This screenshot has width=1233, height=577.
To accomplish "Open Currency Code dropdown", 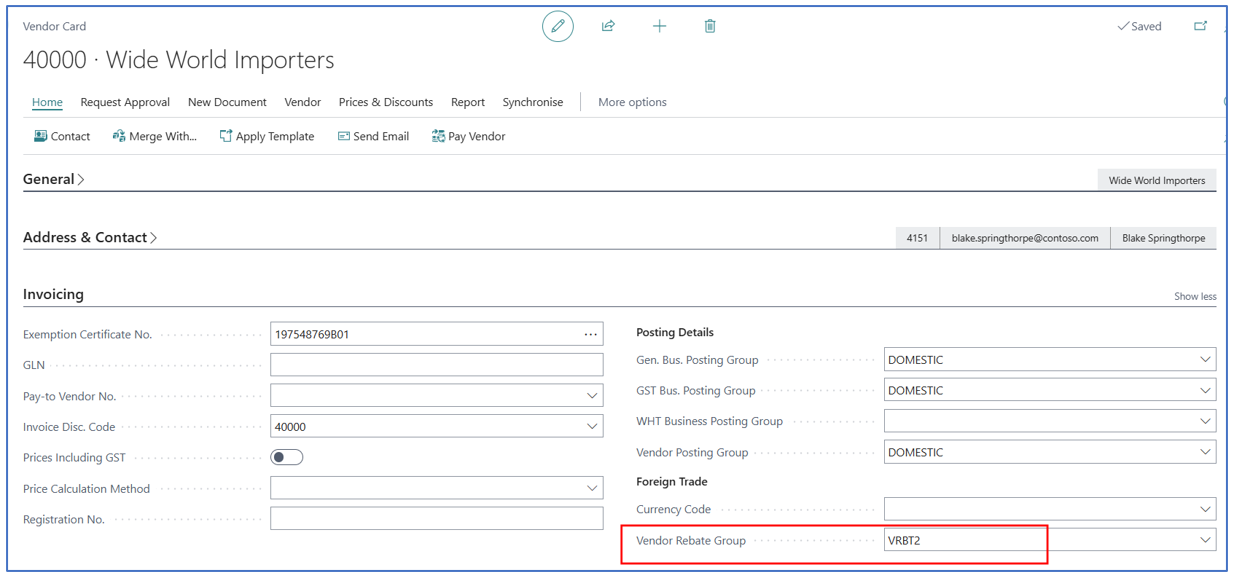I will tap(1204, 509).
